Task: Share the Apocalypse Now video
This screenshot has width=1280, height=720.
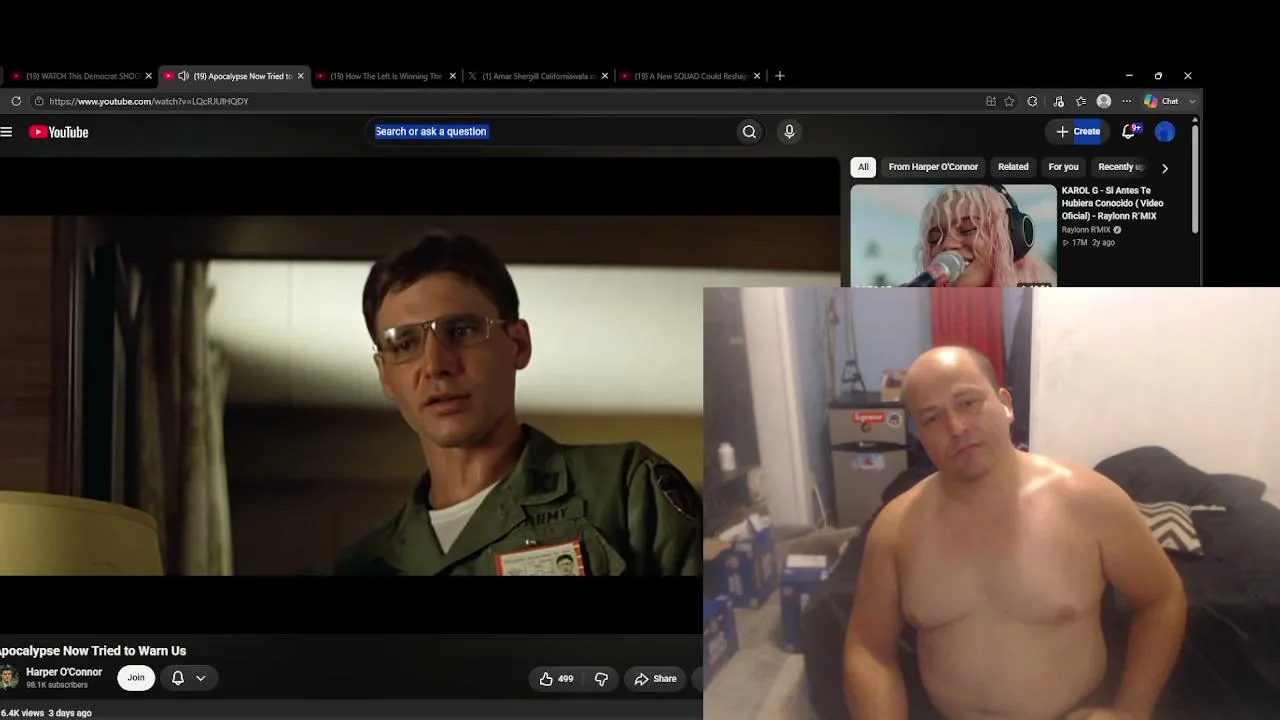Action: click(x=656, y=679)
